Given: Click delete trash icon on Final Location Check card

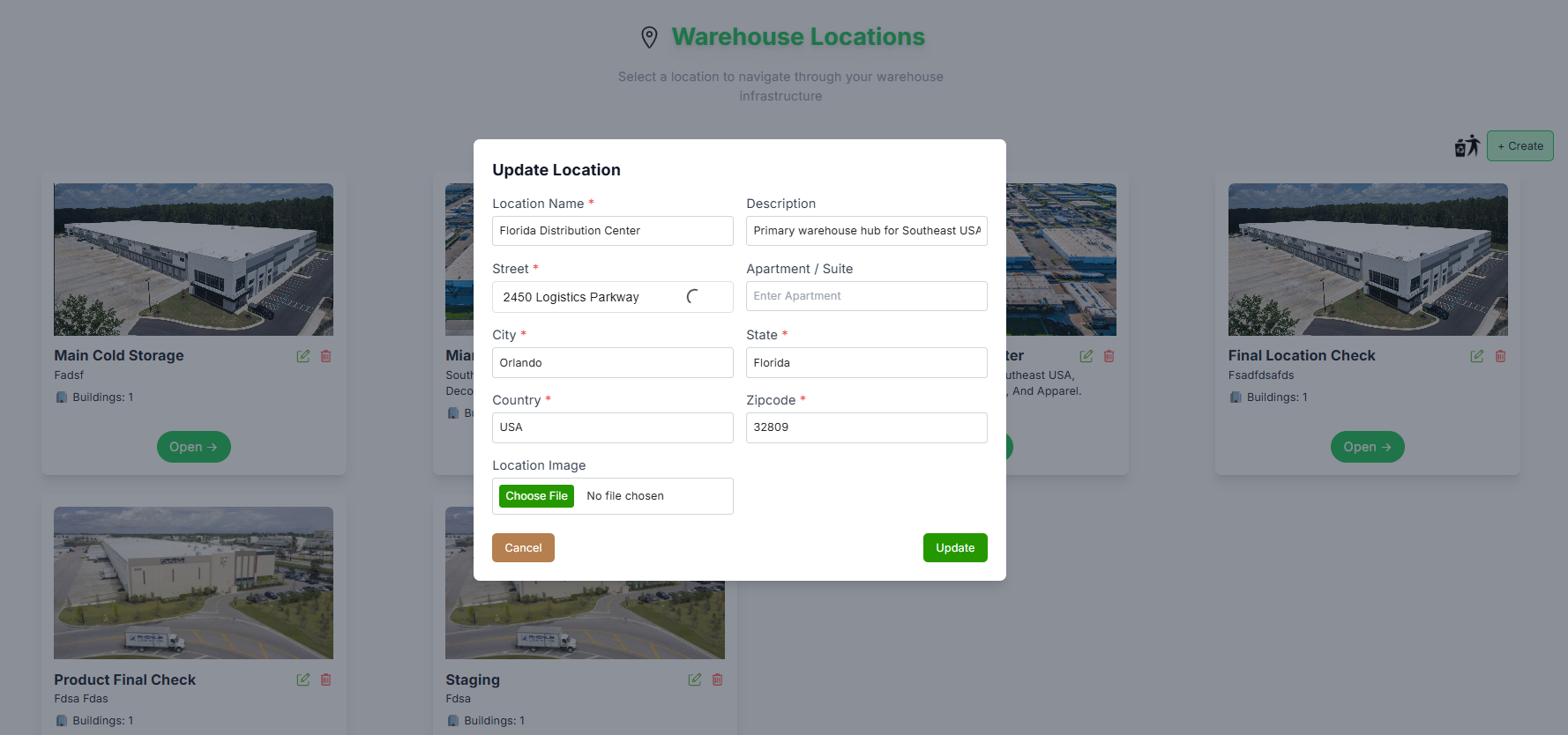Looking at the screenshot, I should (1501, 356).
